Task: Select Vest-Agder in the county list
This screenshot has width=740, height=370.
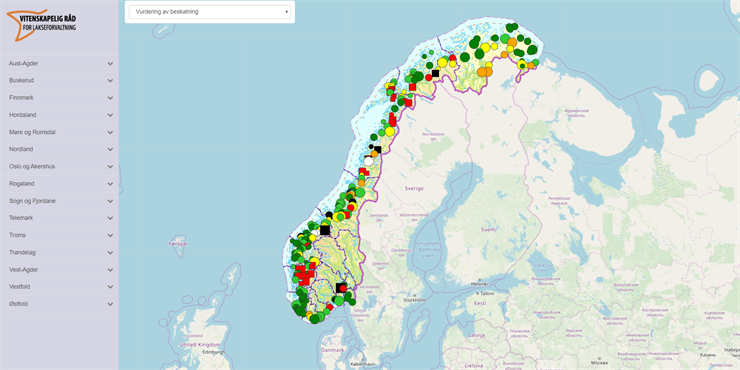Action: (59, 269)
